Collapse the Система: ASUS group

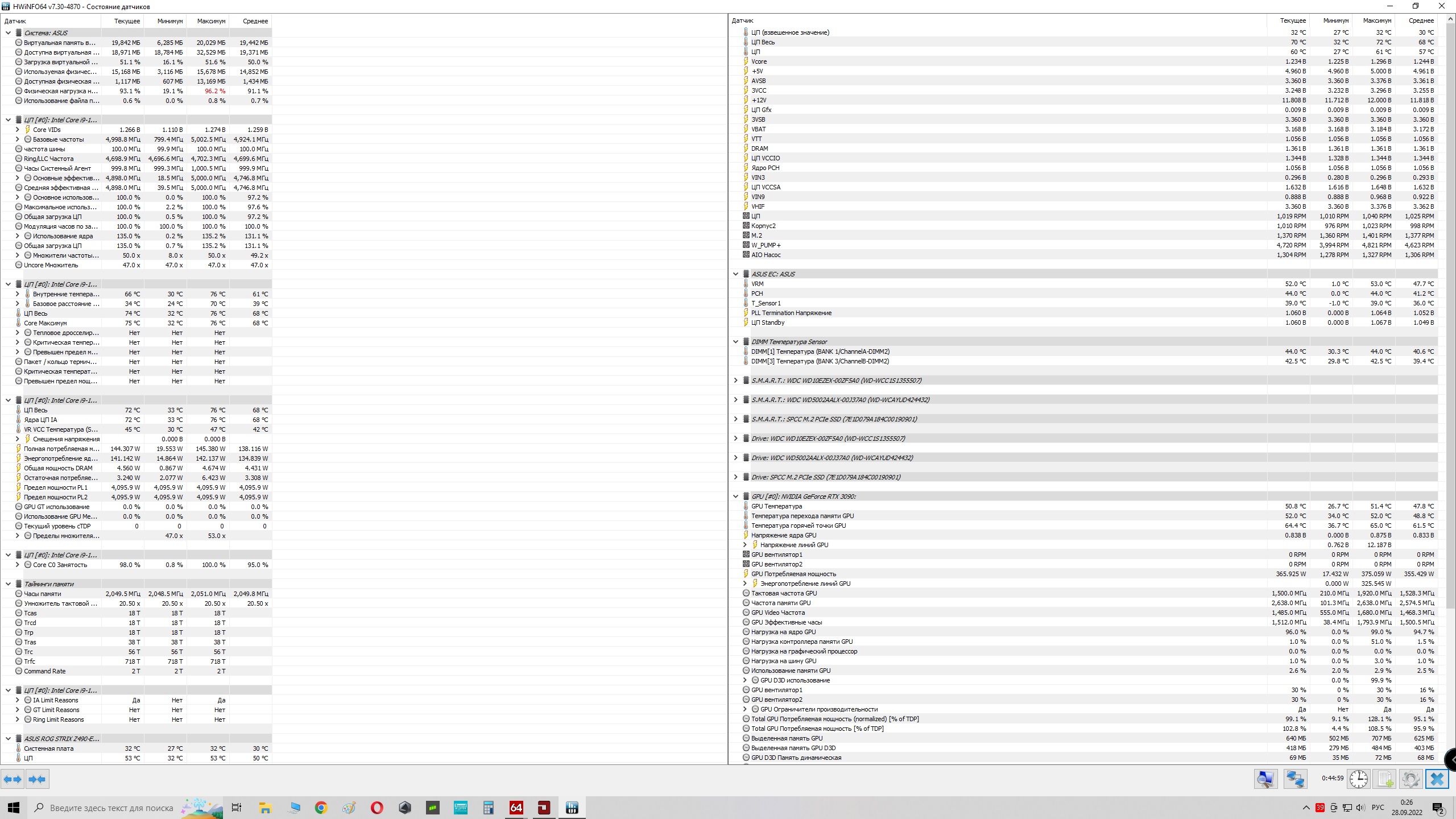pos(8,33)
